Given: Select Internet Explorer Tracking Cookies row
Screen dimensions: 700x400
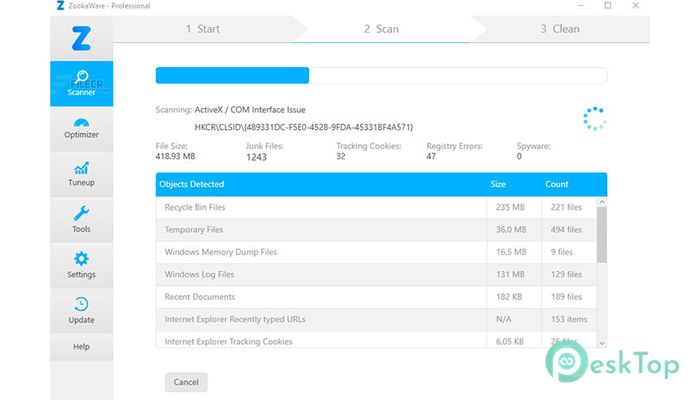Looking at the screenshot, I should click(376, 340).
